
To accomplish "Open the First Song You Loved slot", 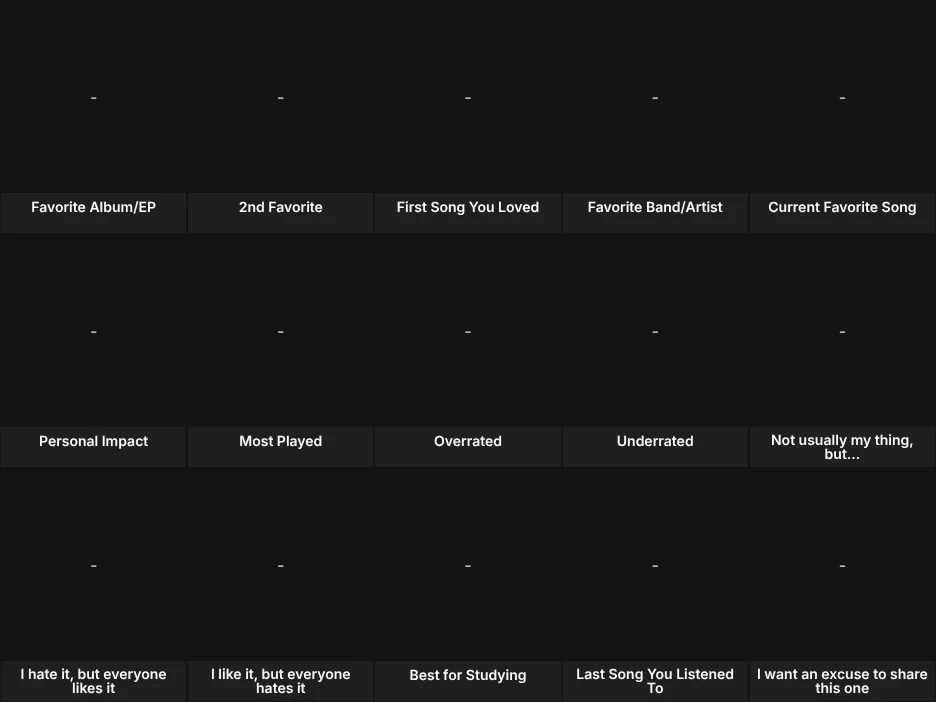I will (467, 97).
